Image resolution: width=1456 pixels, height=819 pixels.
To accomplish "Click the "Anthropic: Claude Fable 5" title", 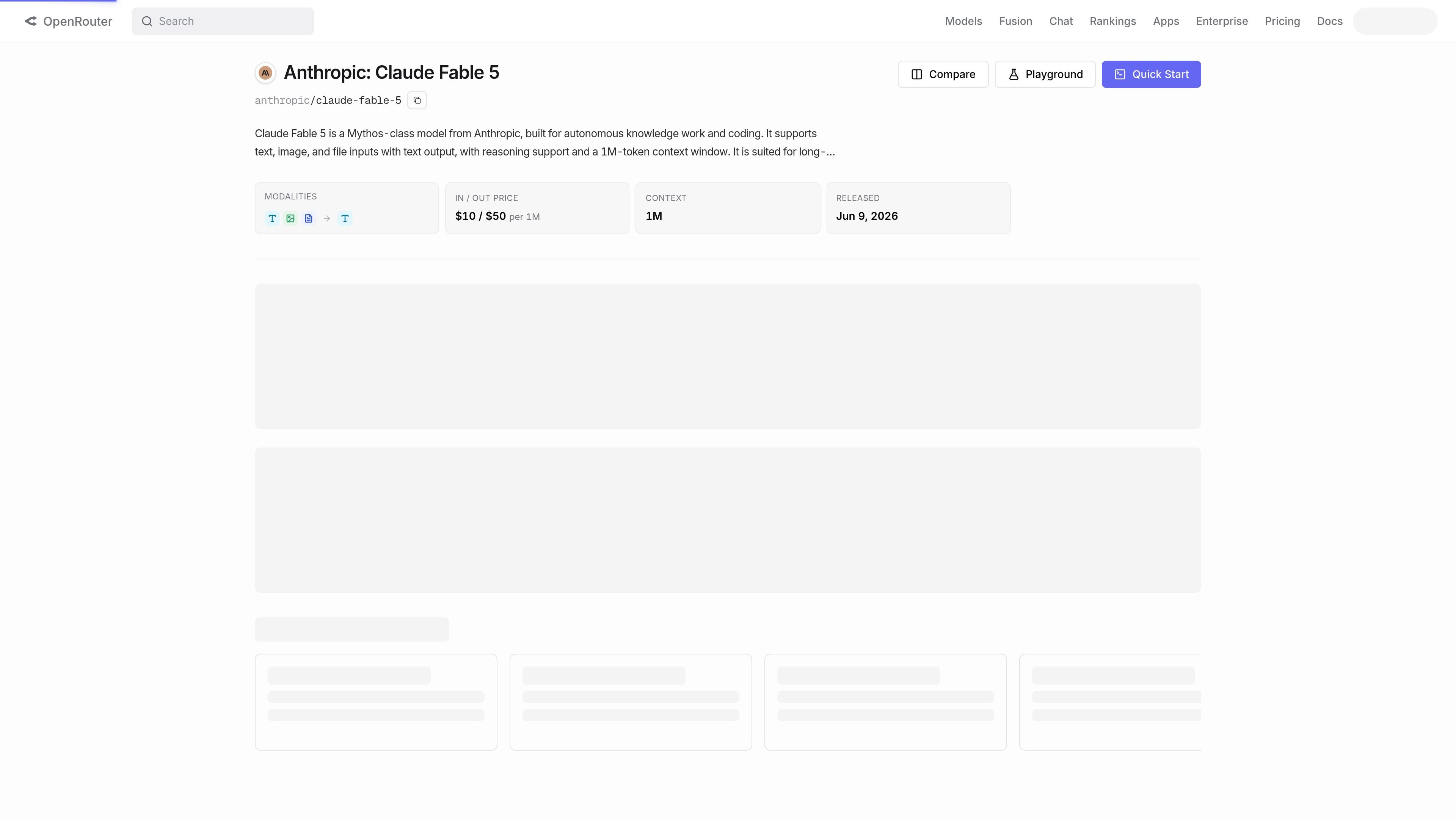I will pyautogui.click(x=391, y=72).
